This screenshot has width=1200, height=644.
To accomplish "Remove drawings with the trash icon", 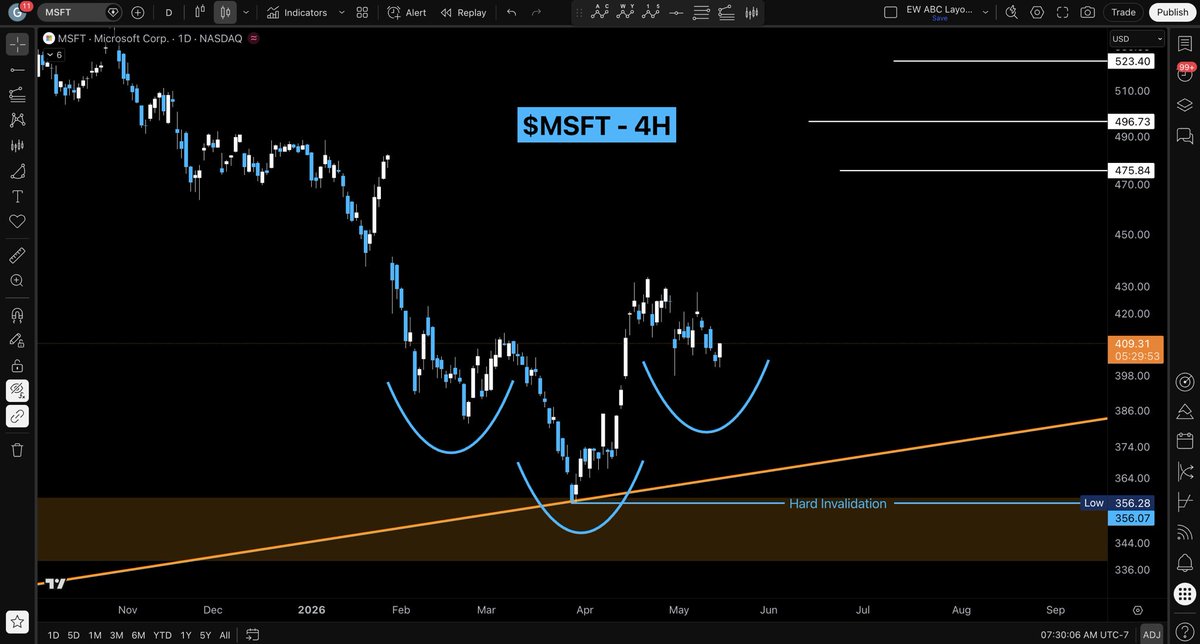I will tap(17, 450).
